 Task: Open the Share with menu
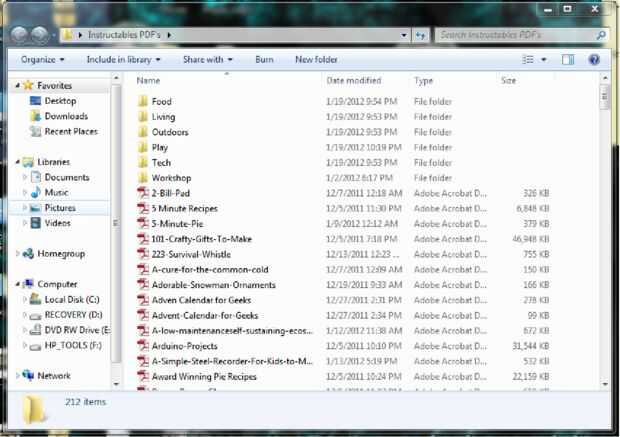tap(208, 60)
